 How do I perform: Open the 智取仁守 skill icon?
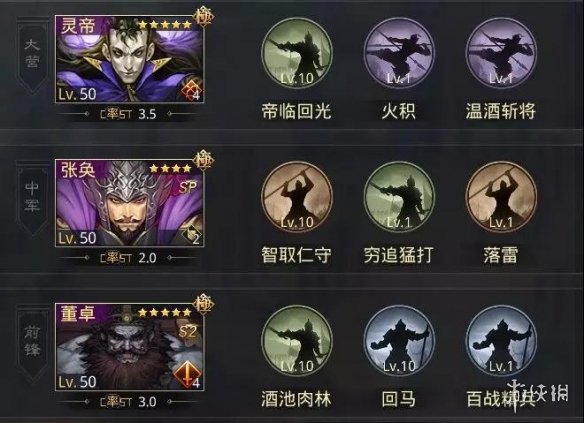(x=296, y=197)
